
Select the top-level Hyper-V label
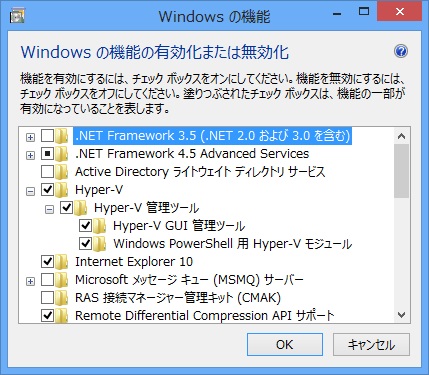pos(99,190)
